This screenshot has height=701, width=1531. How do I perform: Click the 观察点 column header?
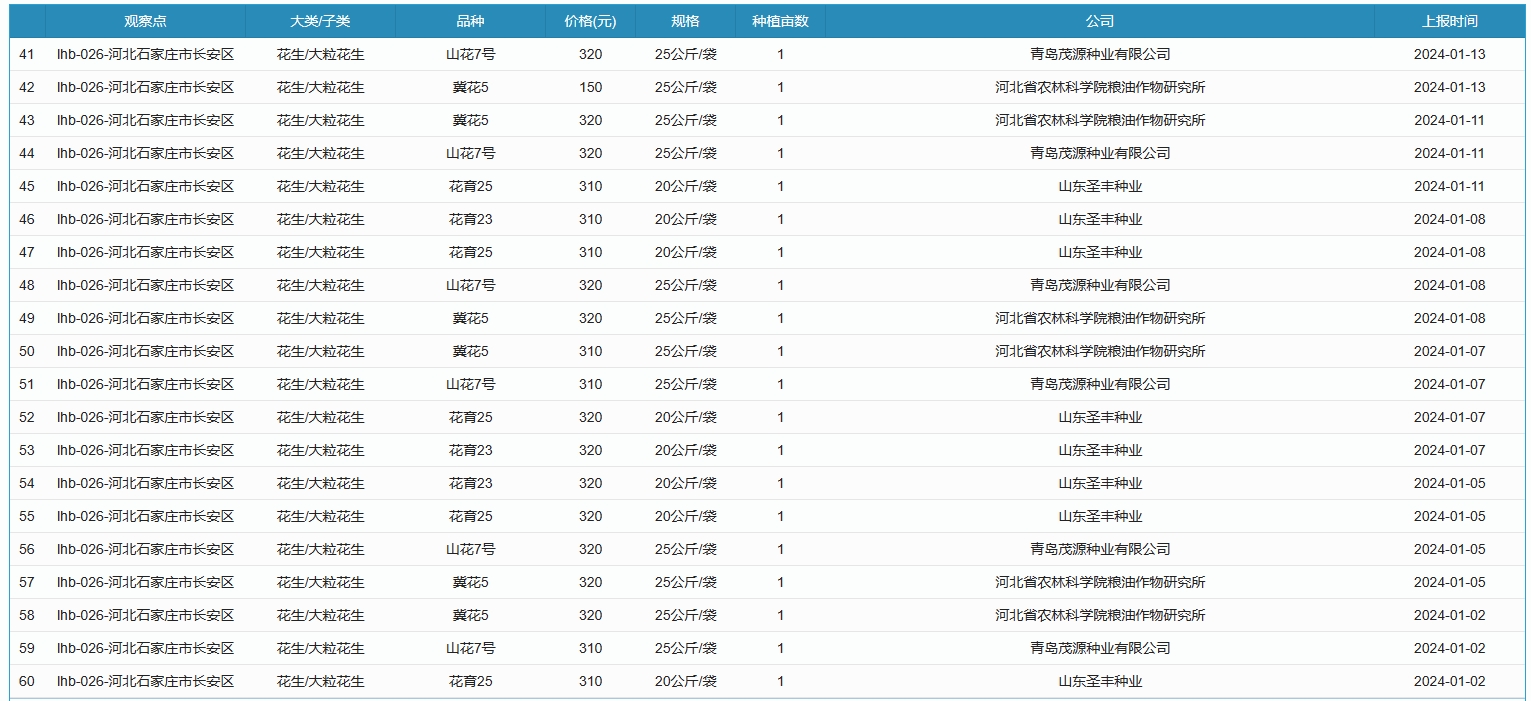pyautogui.click(x=145, y=21)
